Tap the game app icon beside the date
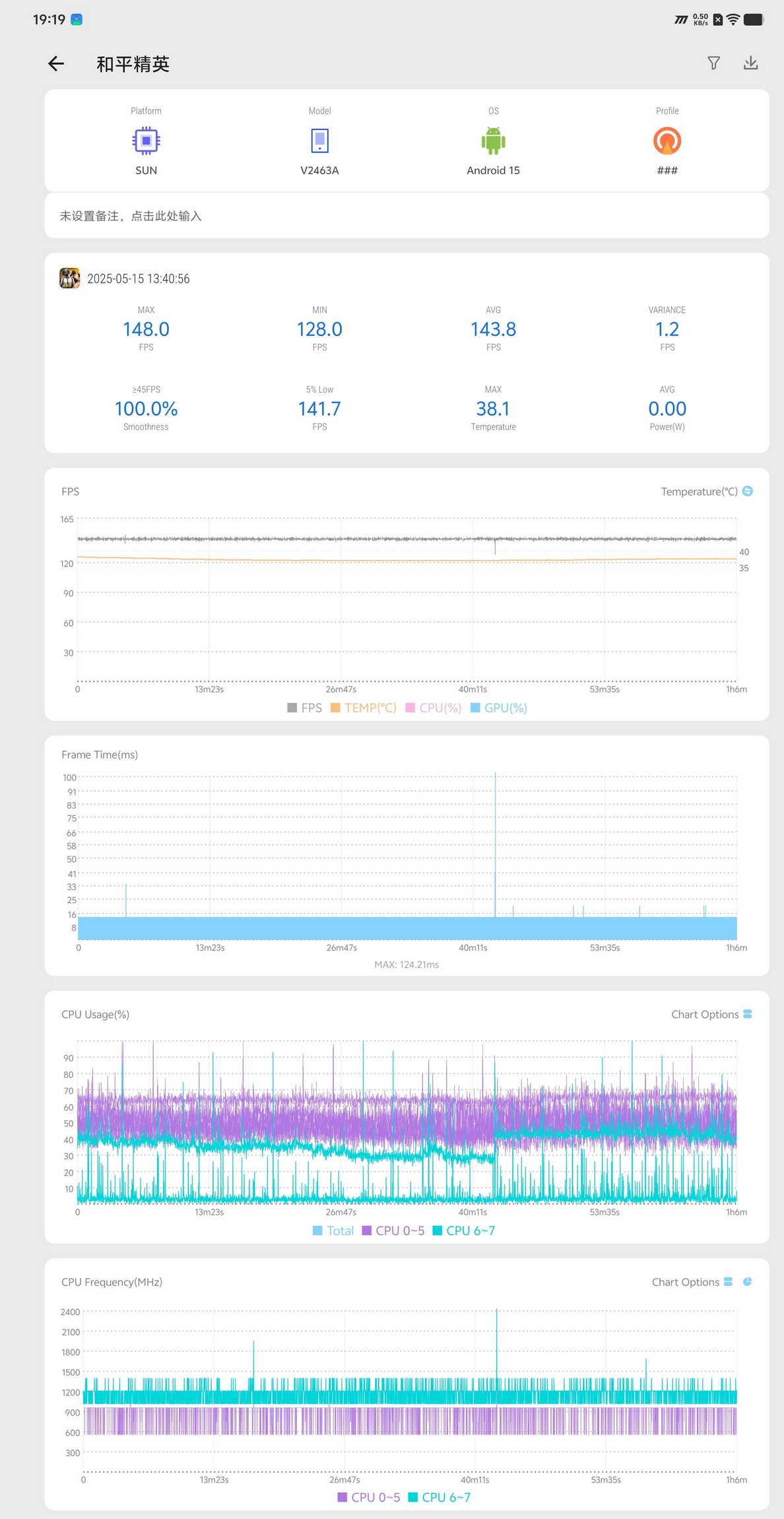The height and width of the screenshot is (1519, 784). 70,278
